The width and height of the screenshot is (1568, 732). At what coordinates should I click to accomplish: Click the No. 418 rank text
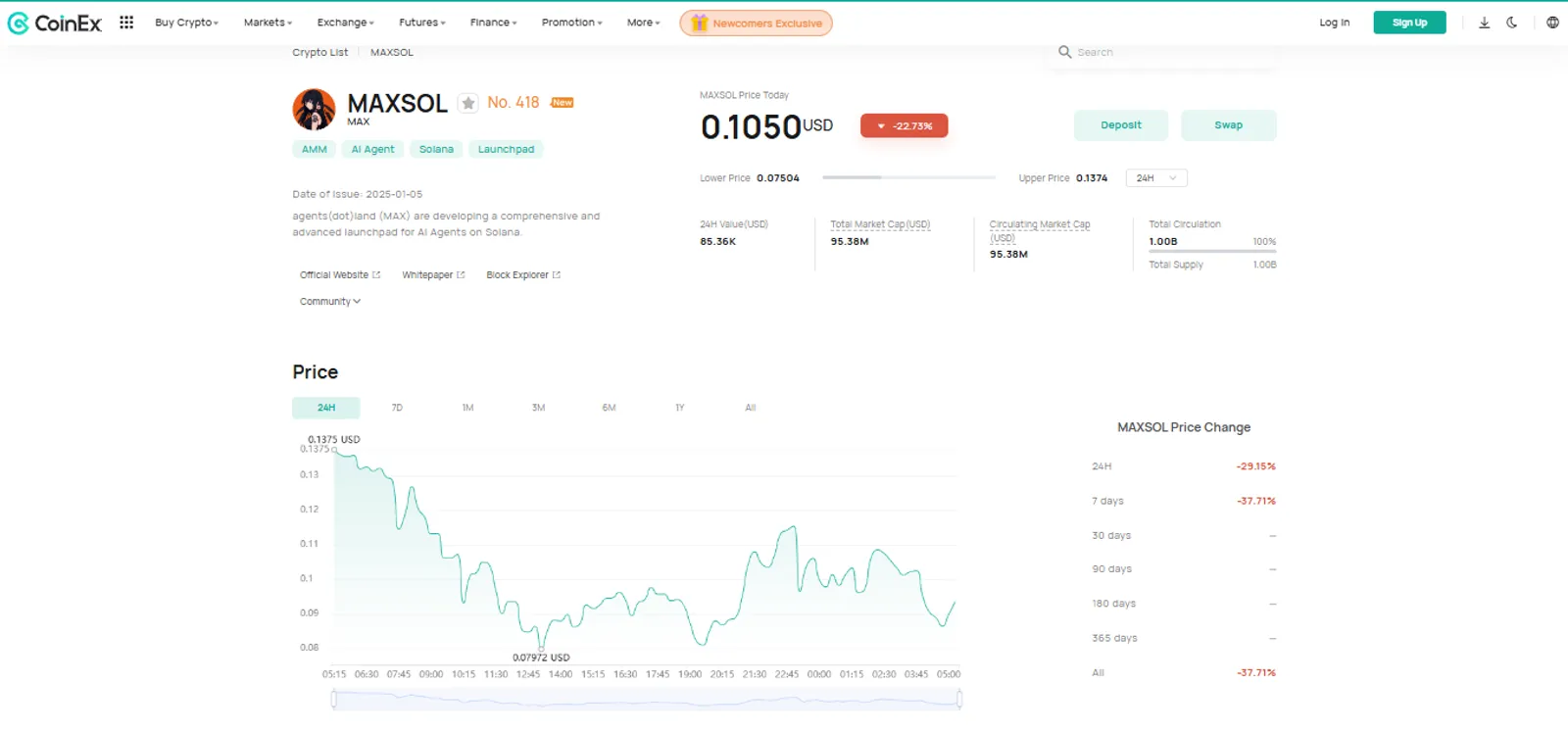[514, 102]
